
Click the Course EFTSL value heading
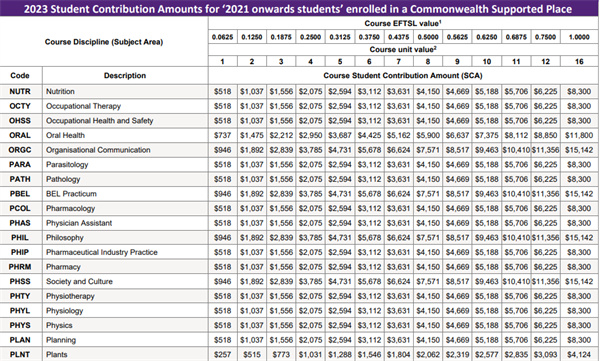(403, 23)
